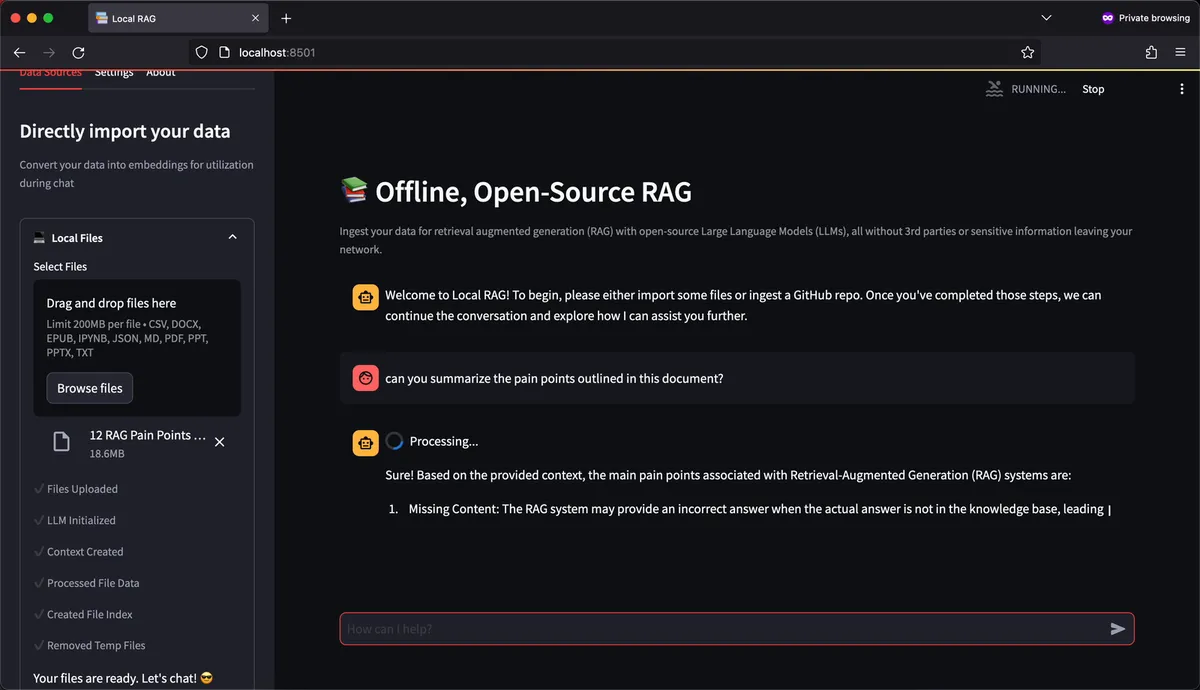The height and width of the screenshot is (690, 1200).
Task: Click the 'Private browsing' indicator
Action: [x=1145, y=18]
